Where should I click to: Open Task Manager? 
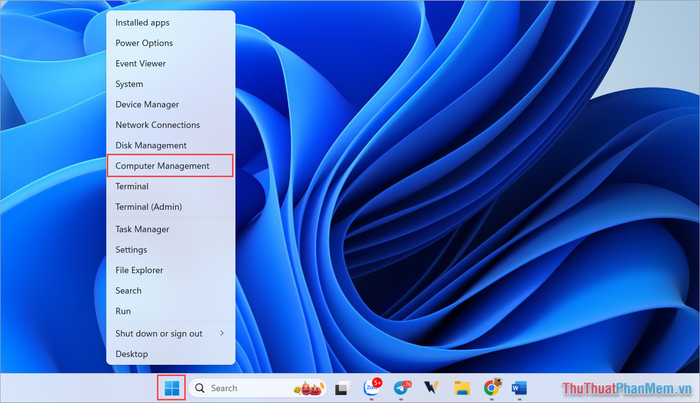[x=171, y=229]
